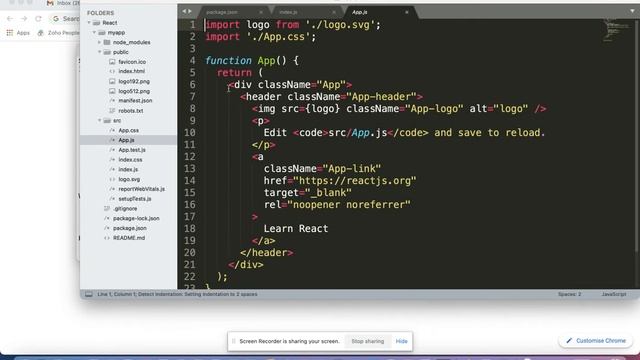Open the Zoho People bookmark
This screenshot has height=360, width=640.
tap(58, 33)
